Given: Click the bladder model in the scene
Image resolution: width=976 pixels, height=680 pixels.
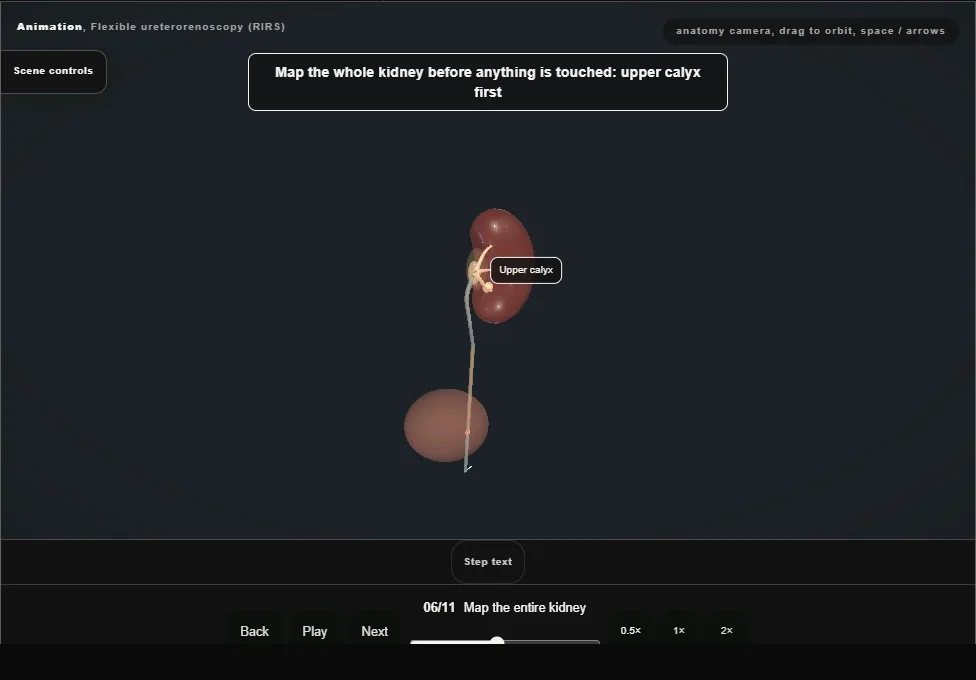Looking at the screenshot, I should point(446,425).
